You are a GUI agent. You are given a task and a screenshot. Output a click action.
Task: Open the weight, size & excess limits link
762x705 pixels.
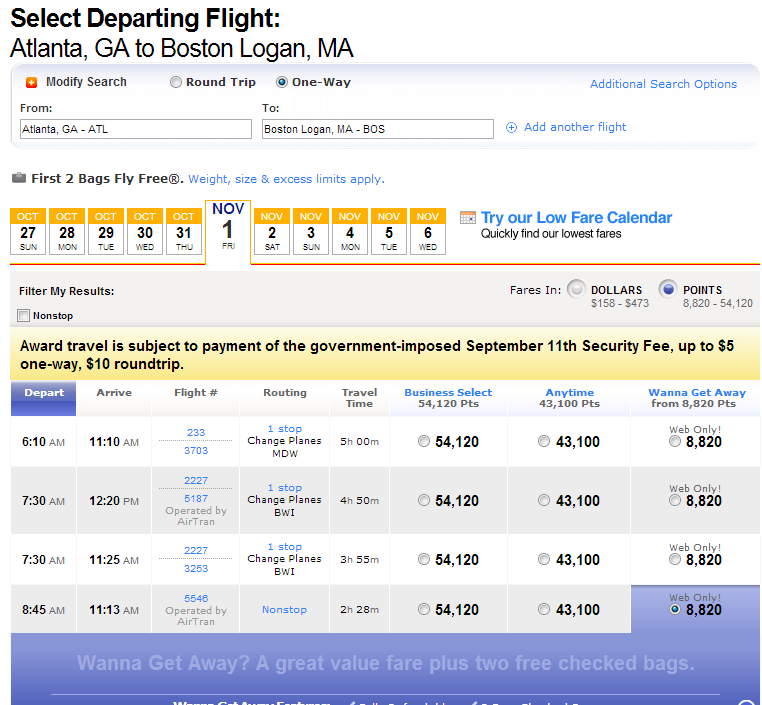pos(286,179)
